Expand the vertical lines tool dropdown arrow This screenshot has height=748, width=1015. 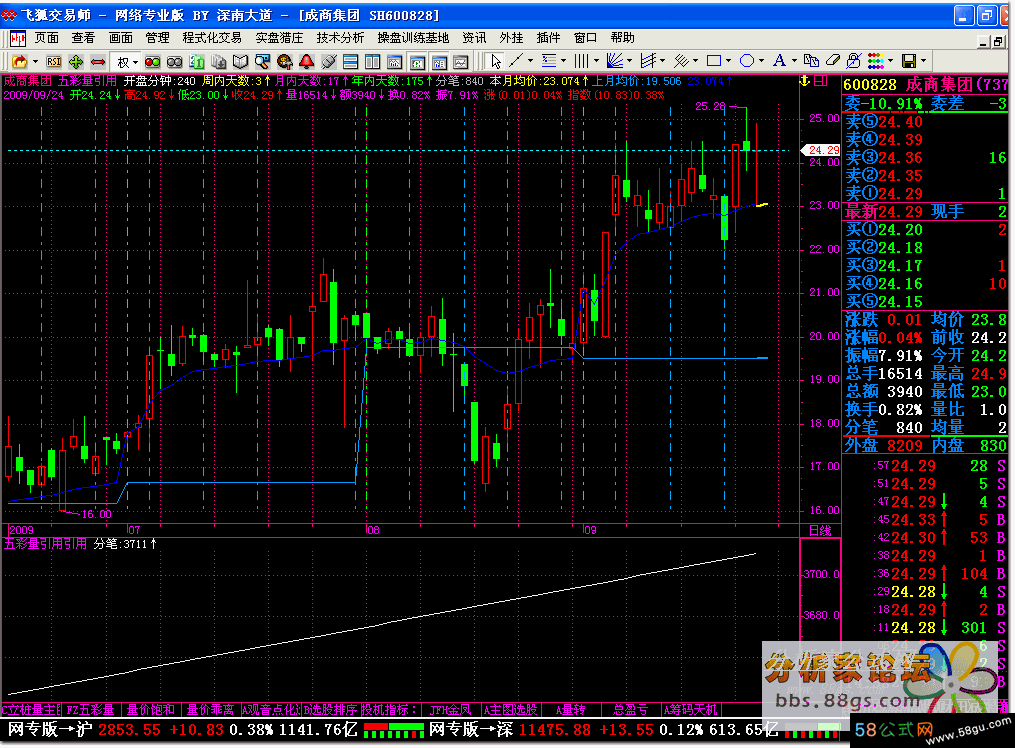596,61
